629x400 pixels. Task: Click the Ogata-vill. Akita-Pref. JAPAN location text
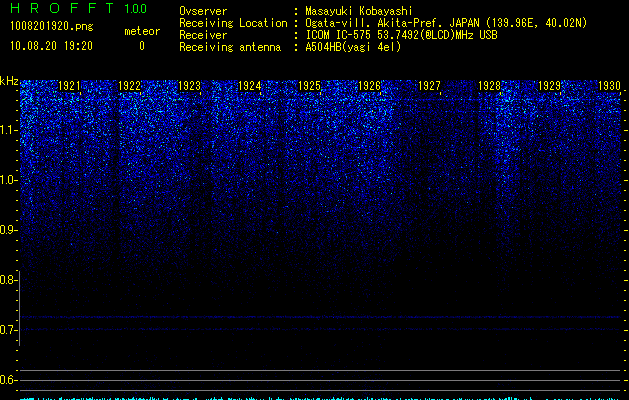446,23
